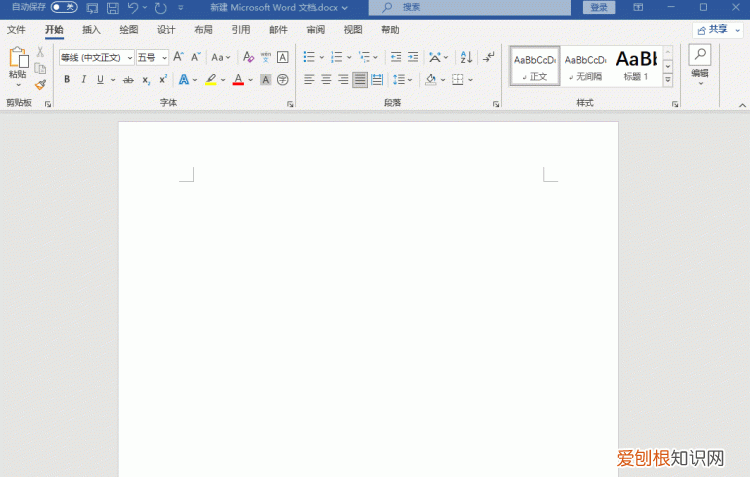
Task: Apply character border icon
Action: coord(283,57)
